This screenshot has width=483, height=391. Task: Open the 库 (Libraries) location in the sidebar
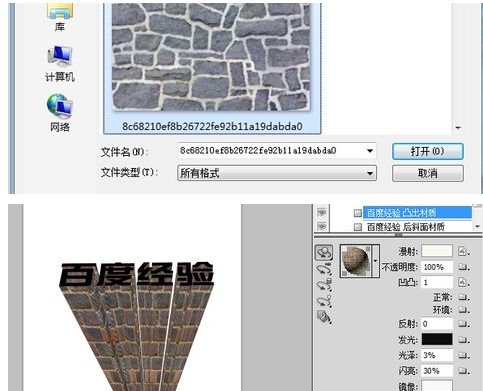(x=60, y=17)
